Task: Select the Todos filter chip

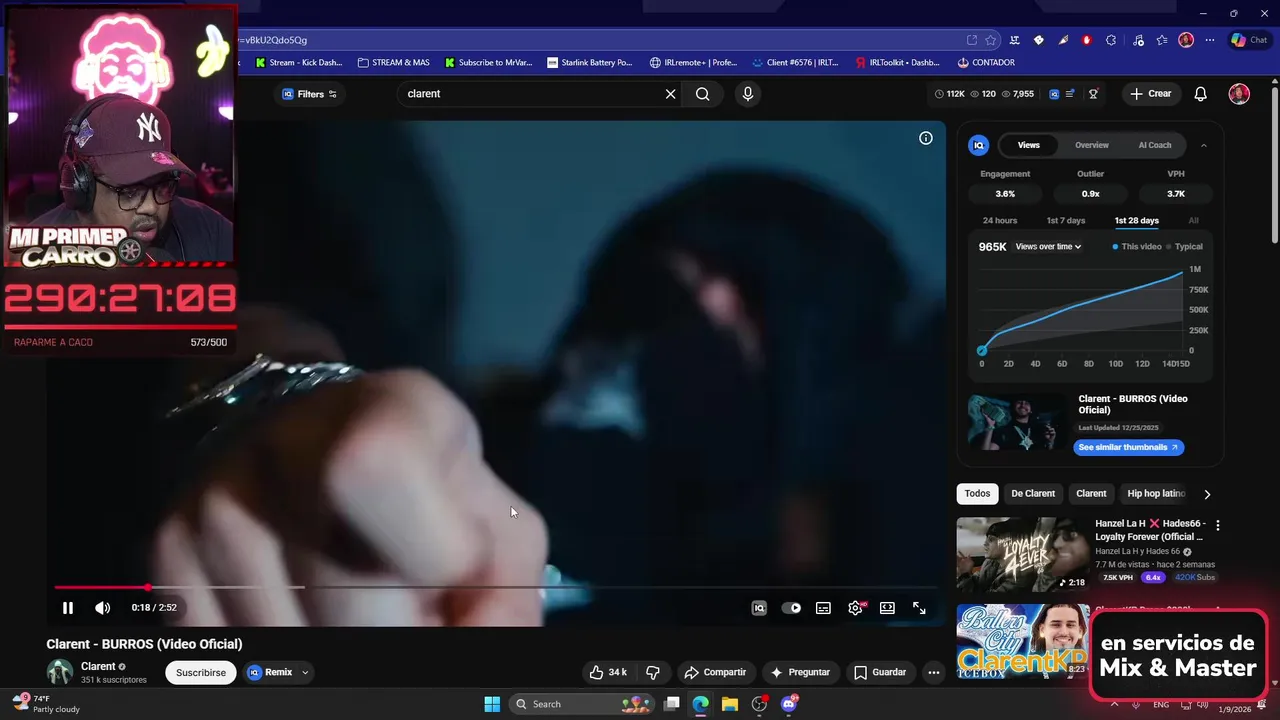Action: click(x=978, y=494)
